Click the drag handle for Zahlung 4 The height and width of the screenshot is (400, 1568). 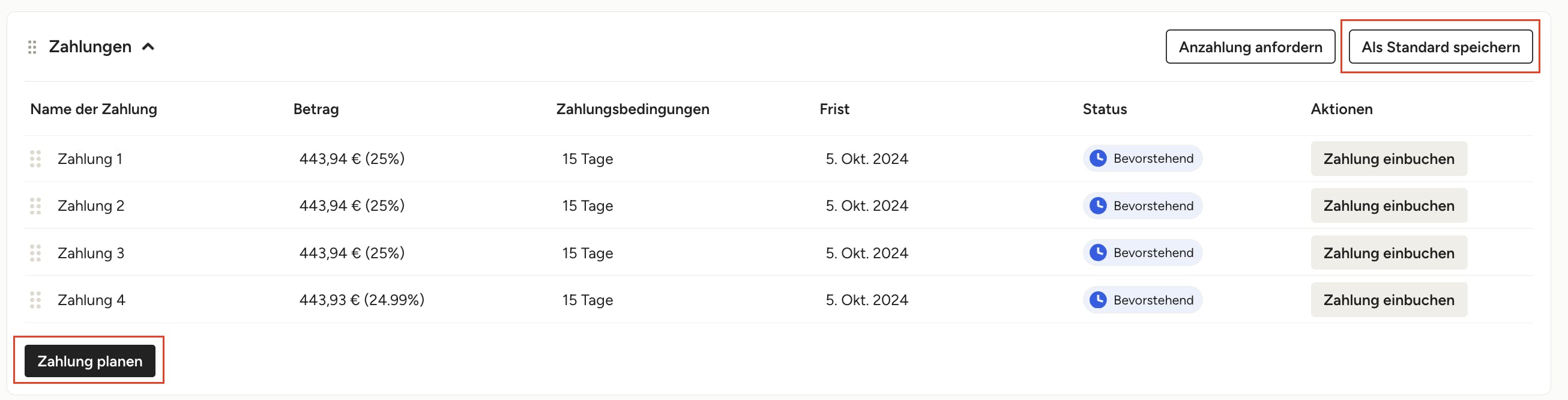click(35, 300)
